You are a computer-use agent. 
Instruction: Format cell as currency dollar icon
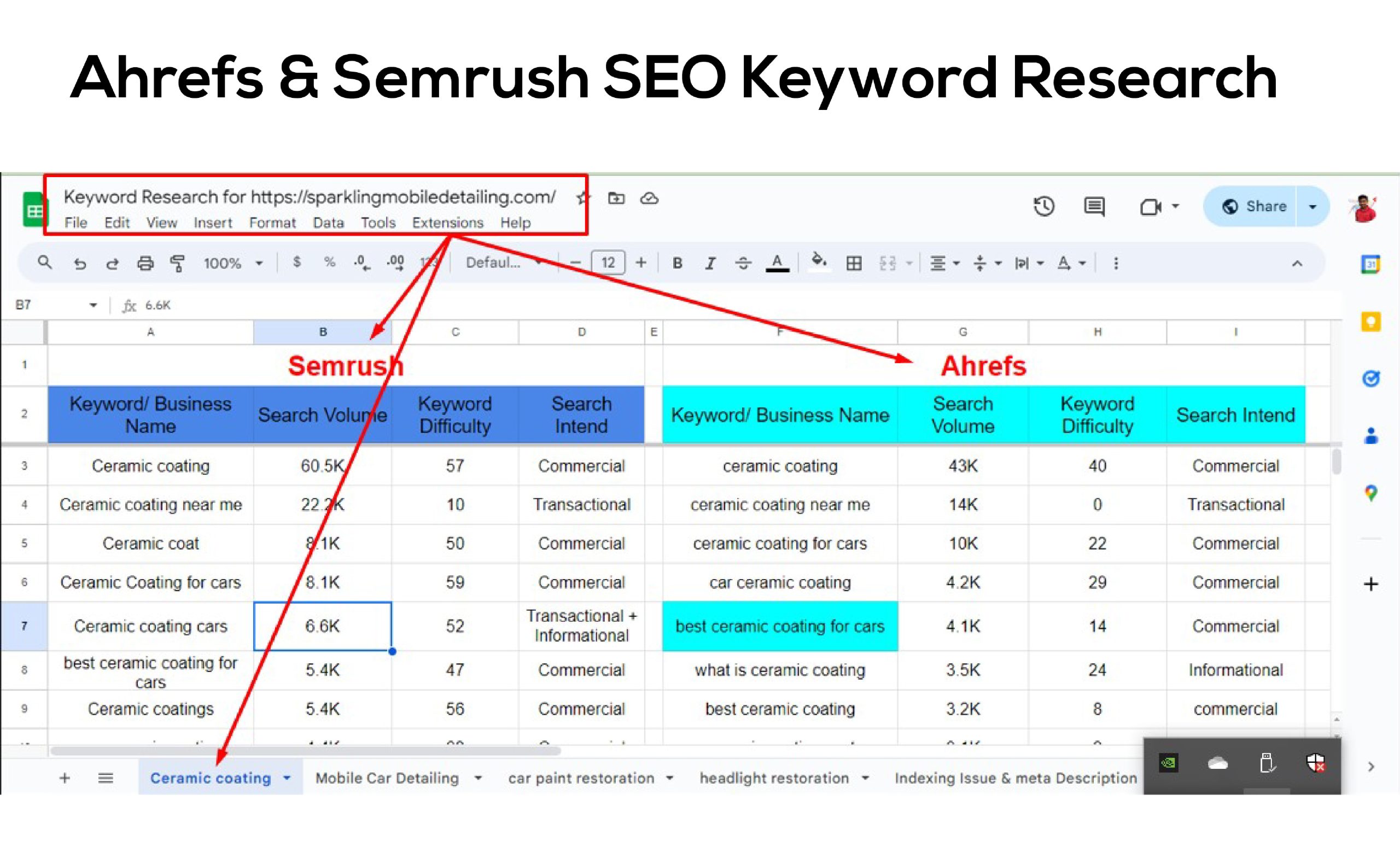(296, 262)
